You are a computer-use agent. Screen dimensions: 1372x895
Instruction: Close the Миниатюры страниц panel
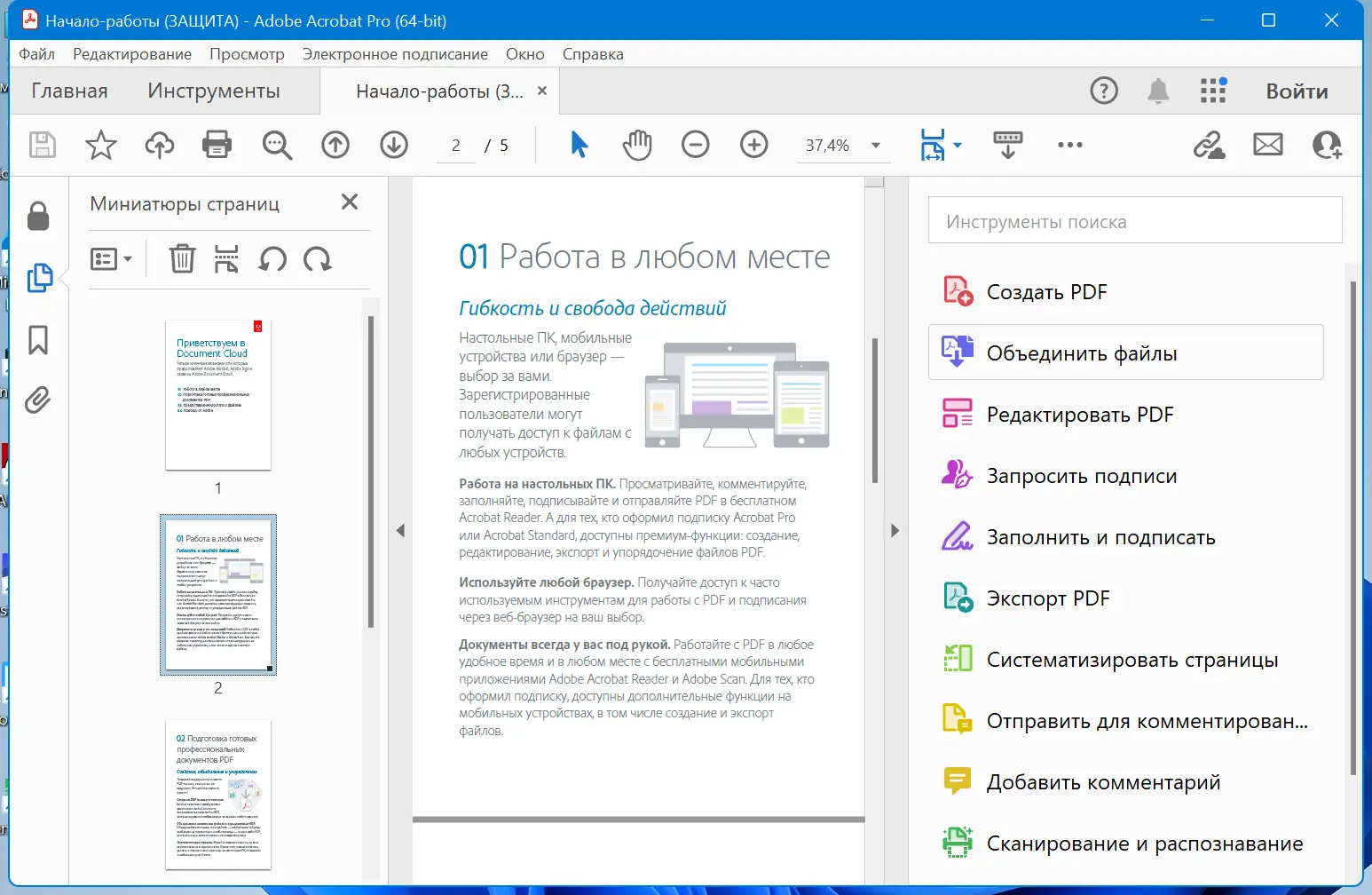[x=350, y=202]
